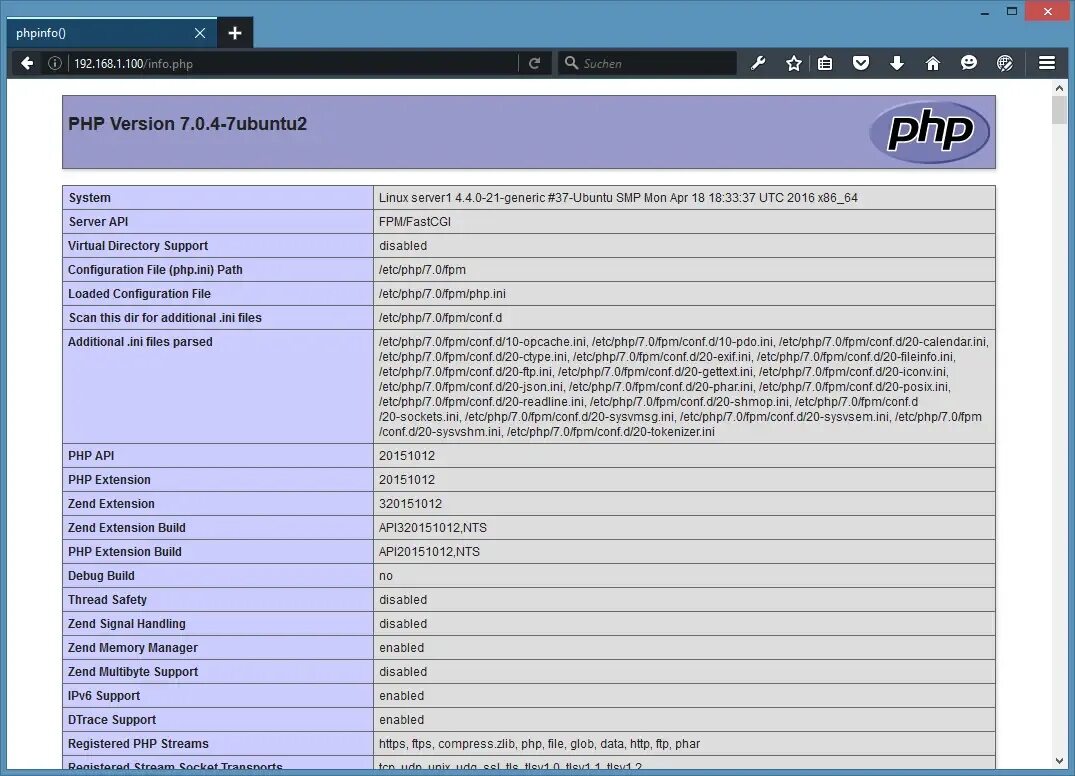
Task: Open the downloads arrow
Action: [x=897, y=63]
